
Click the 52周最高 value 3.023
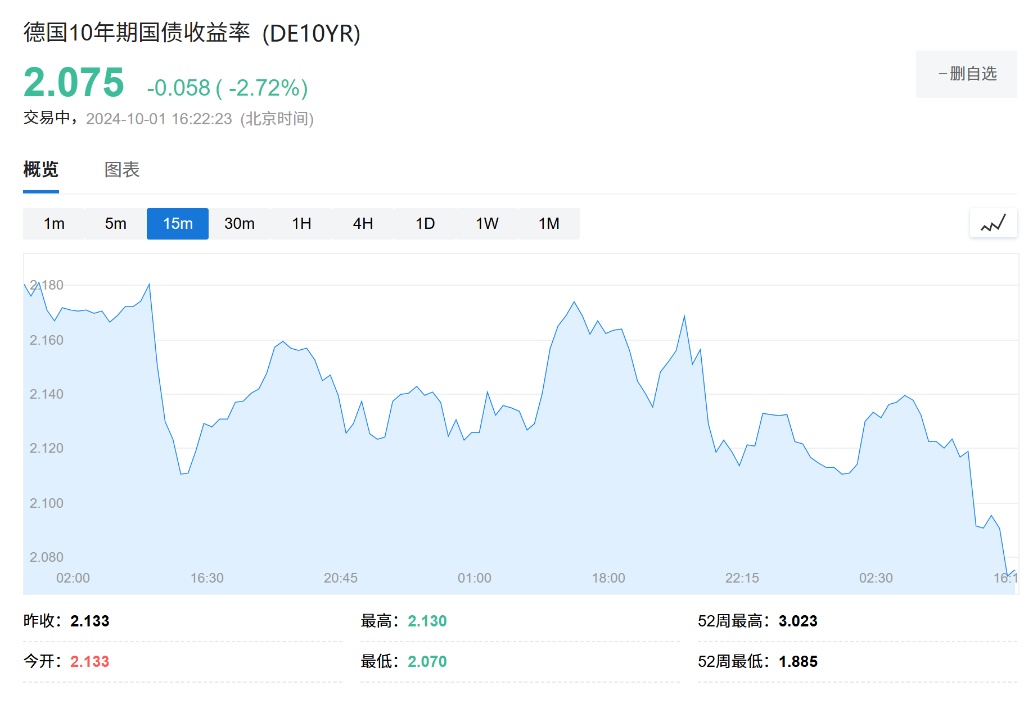tap(797, 621)
